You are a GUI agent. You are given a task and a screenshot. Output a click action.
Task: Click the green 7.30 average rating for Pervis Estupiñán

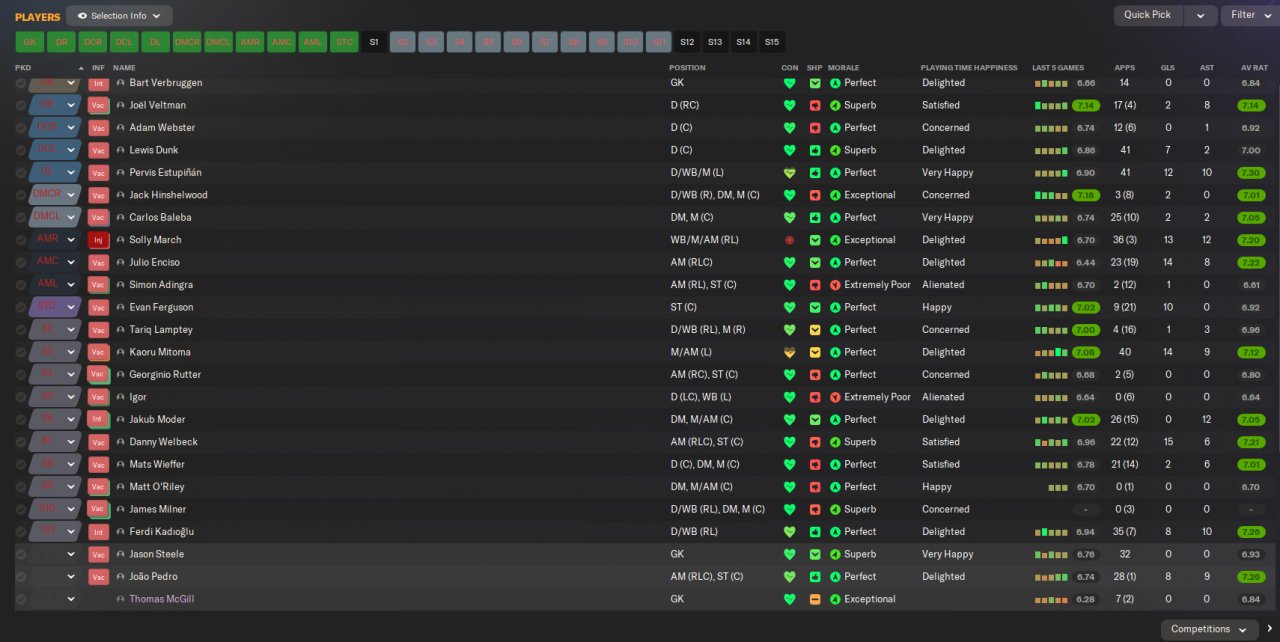click(1250, 173)
